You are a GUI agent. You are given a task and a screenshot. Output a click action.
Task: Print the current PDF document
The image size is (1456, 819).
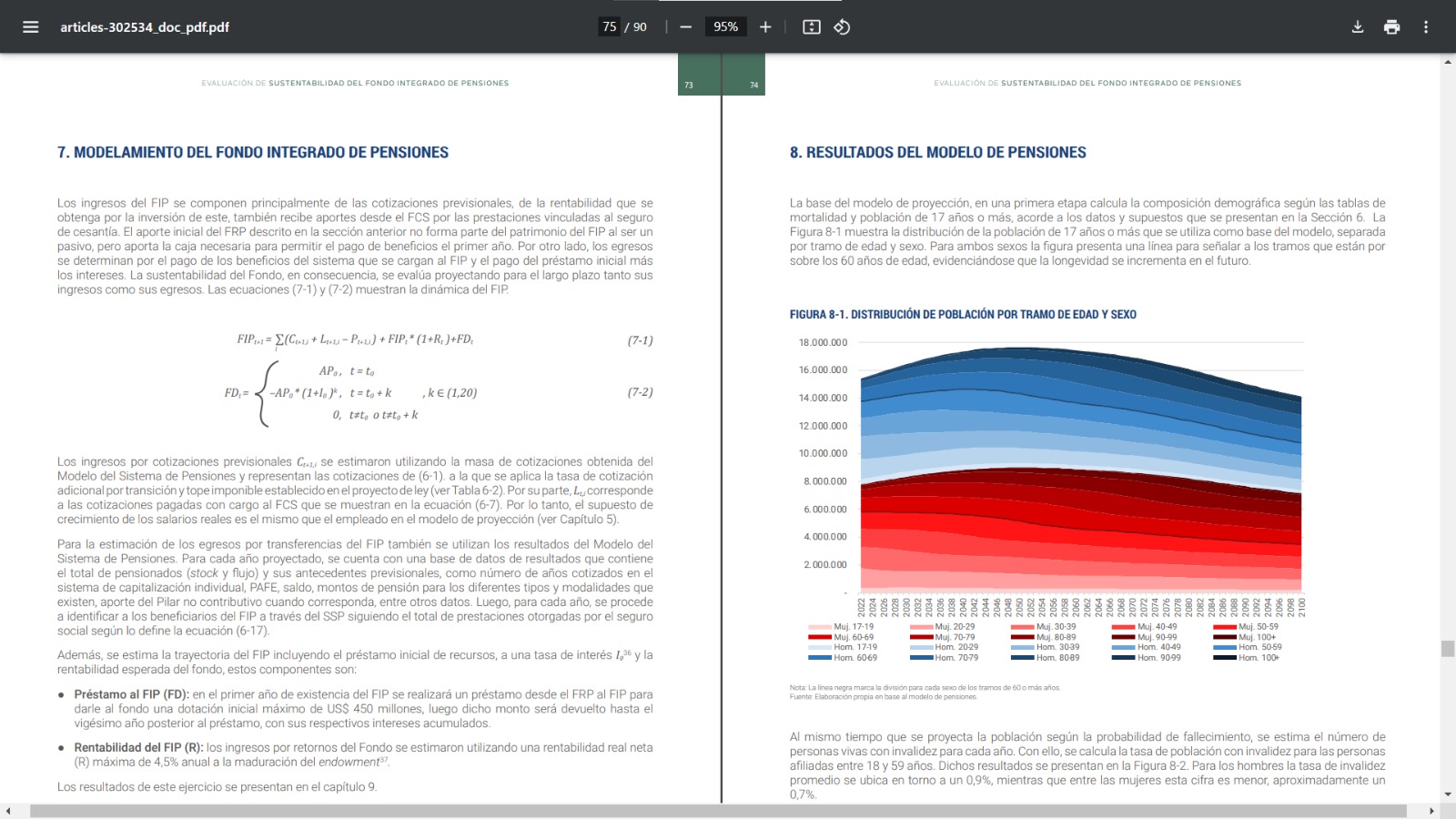[1391, 26]
